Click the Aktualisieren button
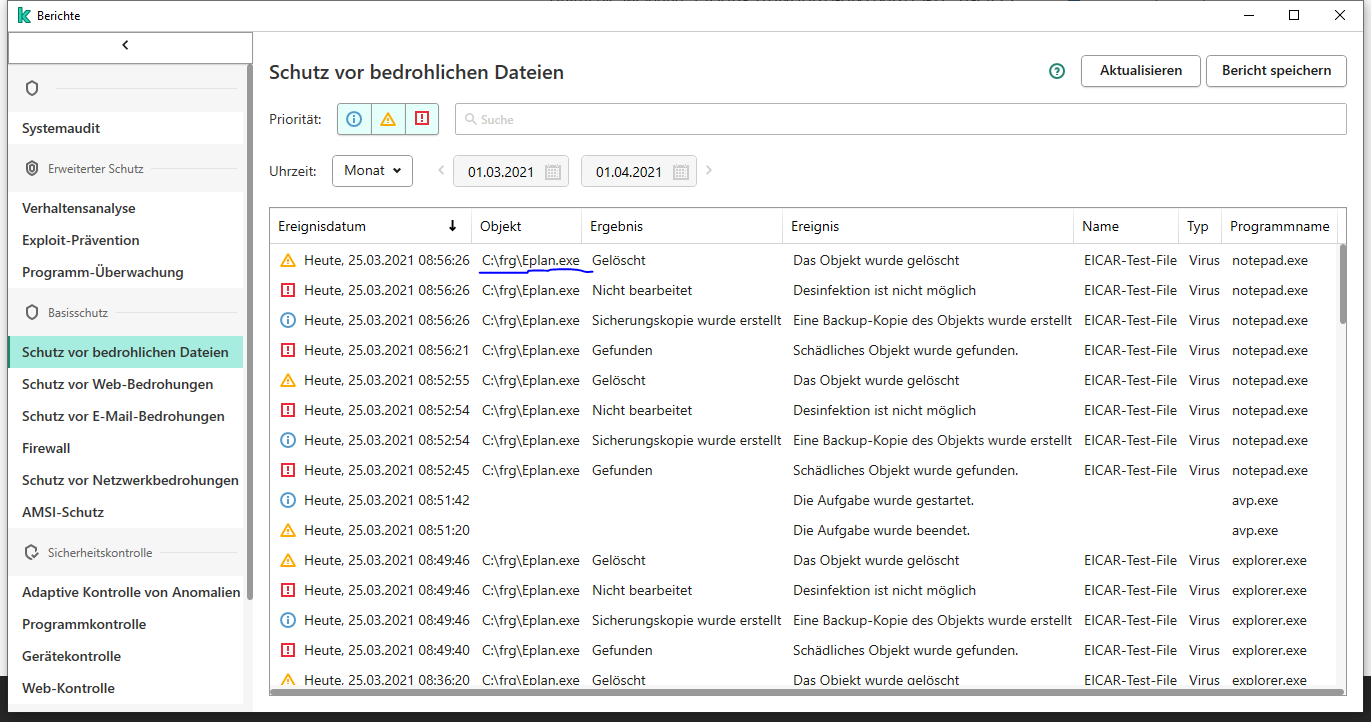Image resolution: width=1371 pixels, height=722 pixels. pos(1140,71)
